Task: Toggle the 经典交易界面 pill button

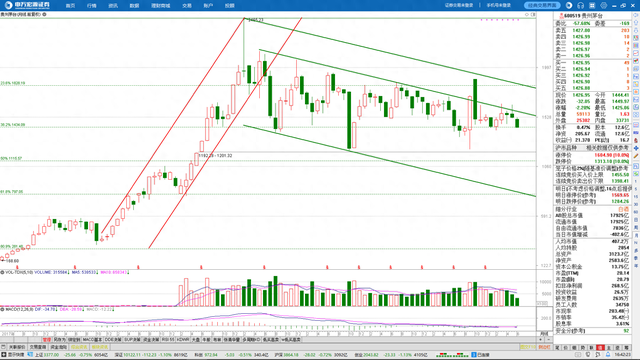Action: (x=542, y=5)
